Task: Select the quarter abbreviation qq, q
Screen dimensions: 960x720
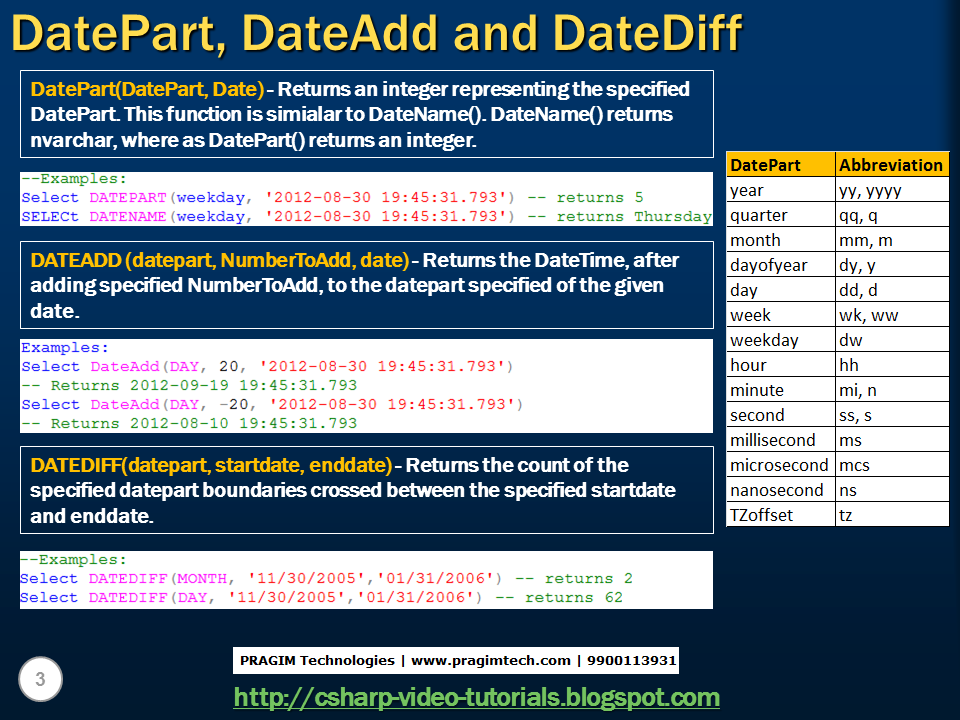Action: tap(859, 215)
